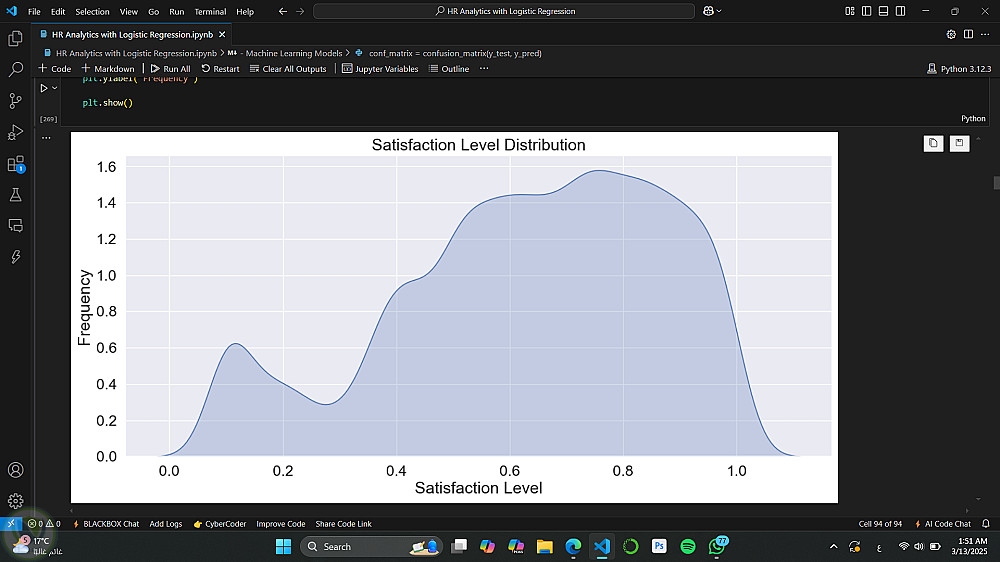Open the Blackbox lightning icon in activity bar
The width and height of the screenshot is (1000, 562).
point(15,256)
